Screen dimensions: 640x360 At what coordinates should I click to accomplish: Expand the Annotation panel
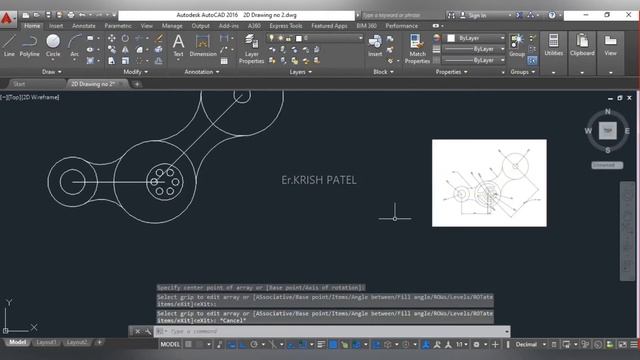pos(202,72)
